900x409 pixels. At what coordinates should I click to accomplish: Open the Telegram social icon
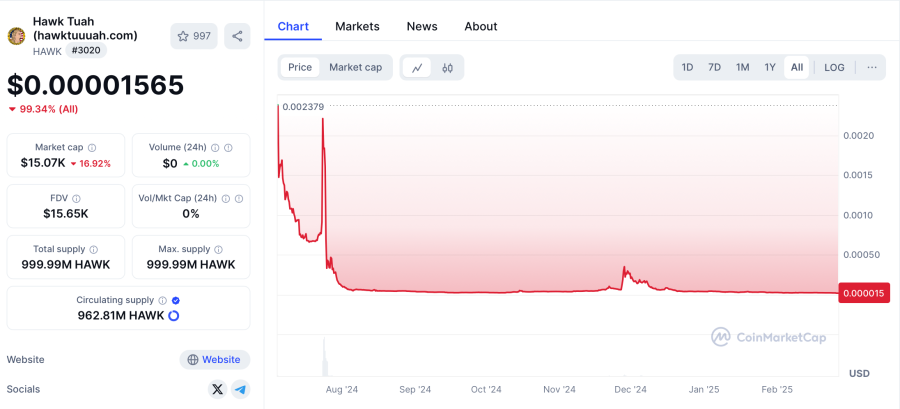[x=240, y=389]
